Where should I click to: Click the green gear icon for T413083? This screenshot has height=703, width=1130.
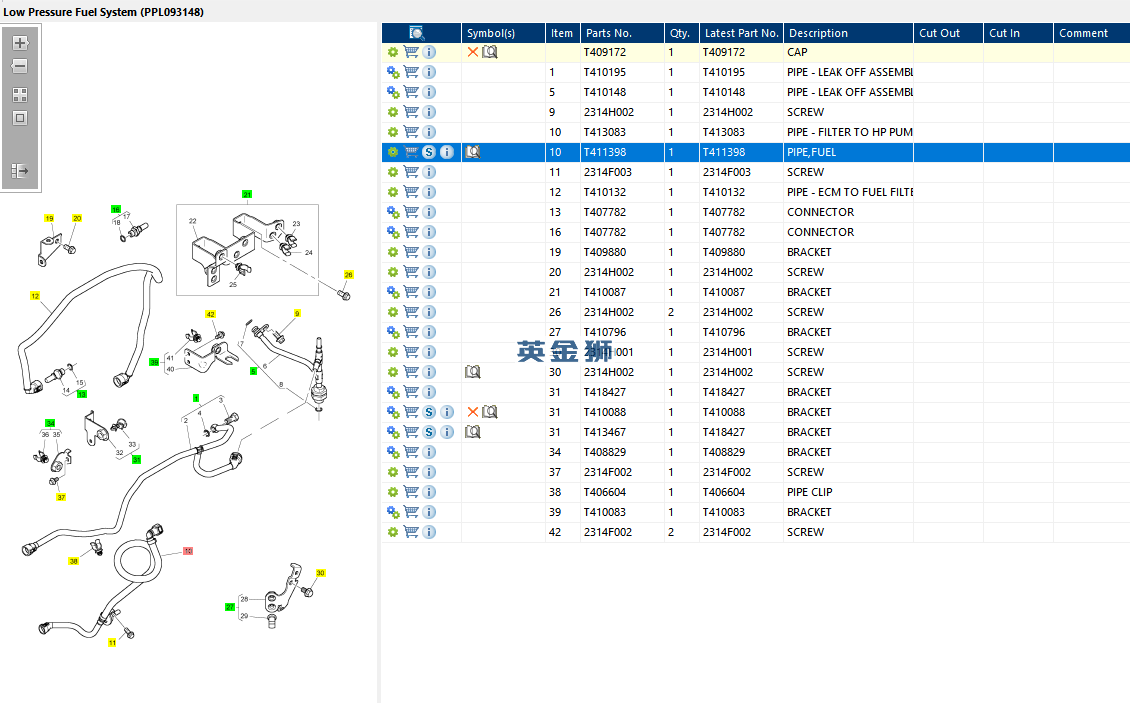393,132
